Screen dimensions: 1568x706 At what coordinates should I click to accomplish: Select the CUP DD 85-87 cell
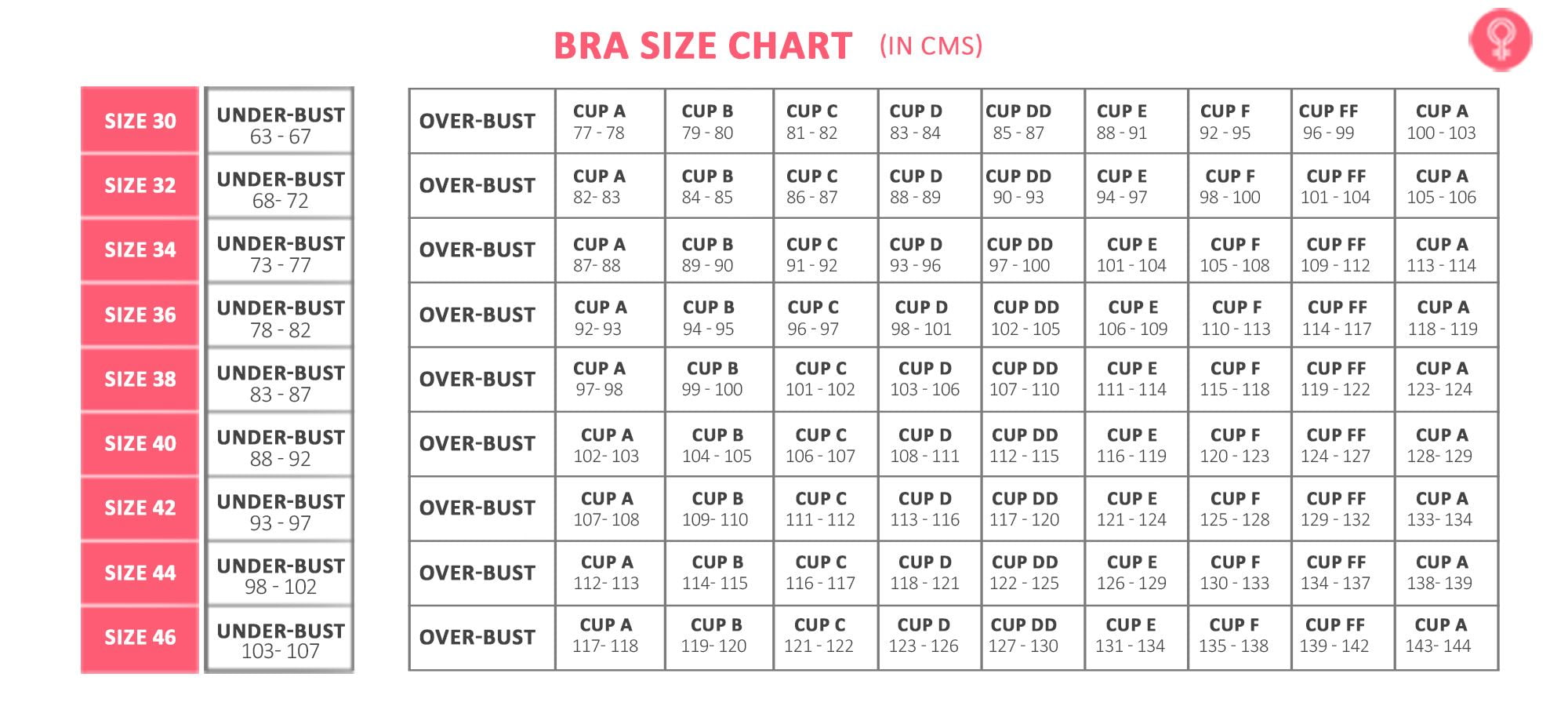(1018, 122)
